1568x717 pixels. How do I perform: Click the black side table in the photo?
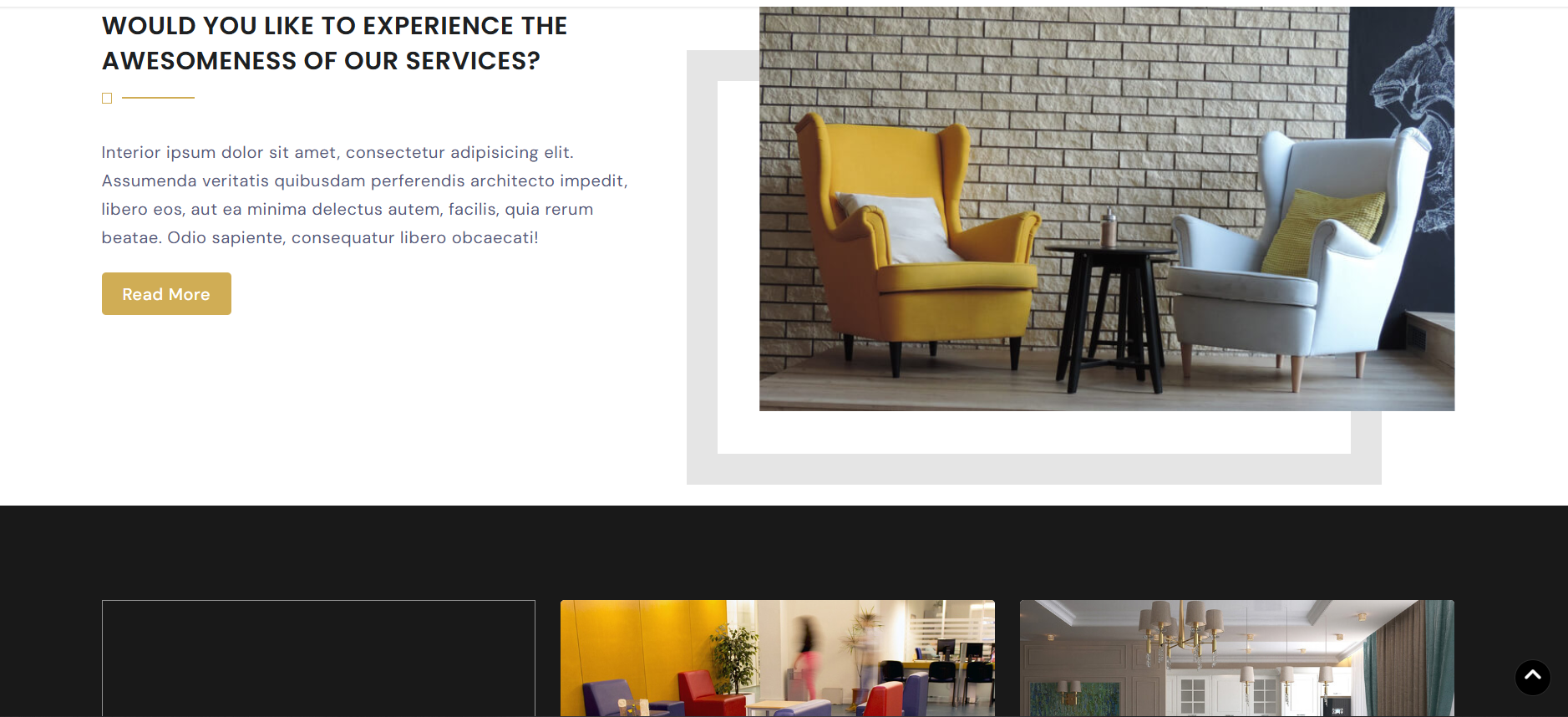1109,318
